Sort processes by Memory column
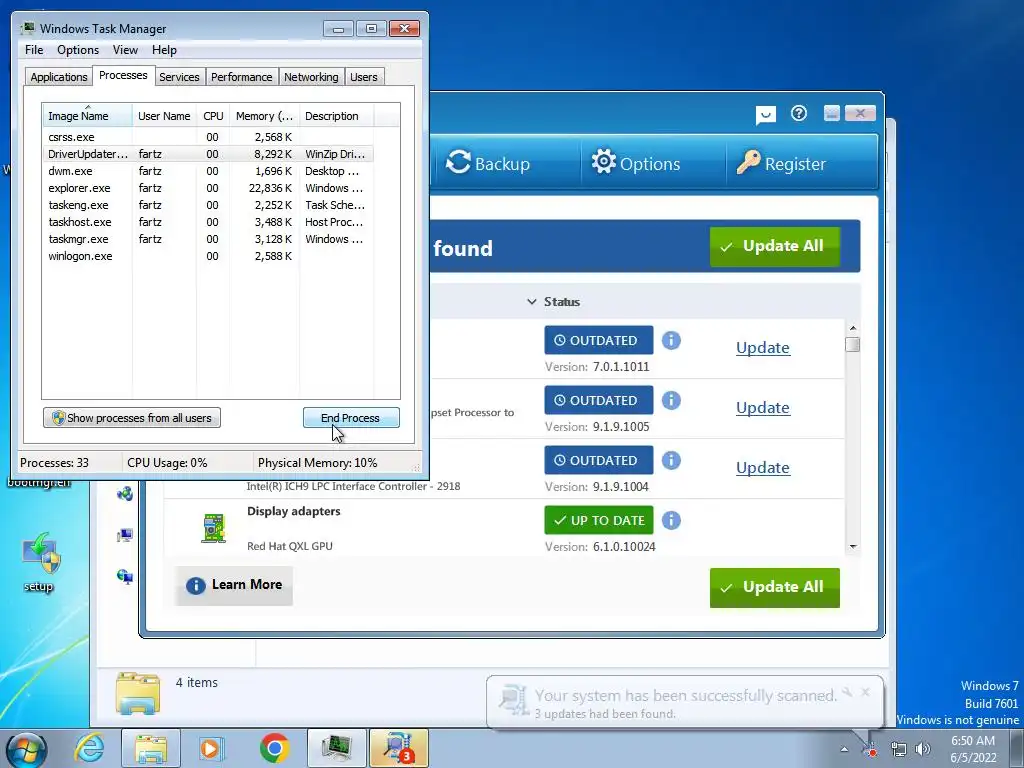 pyautogui.click(x=264, y=116)
